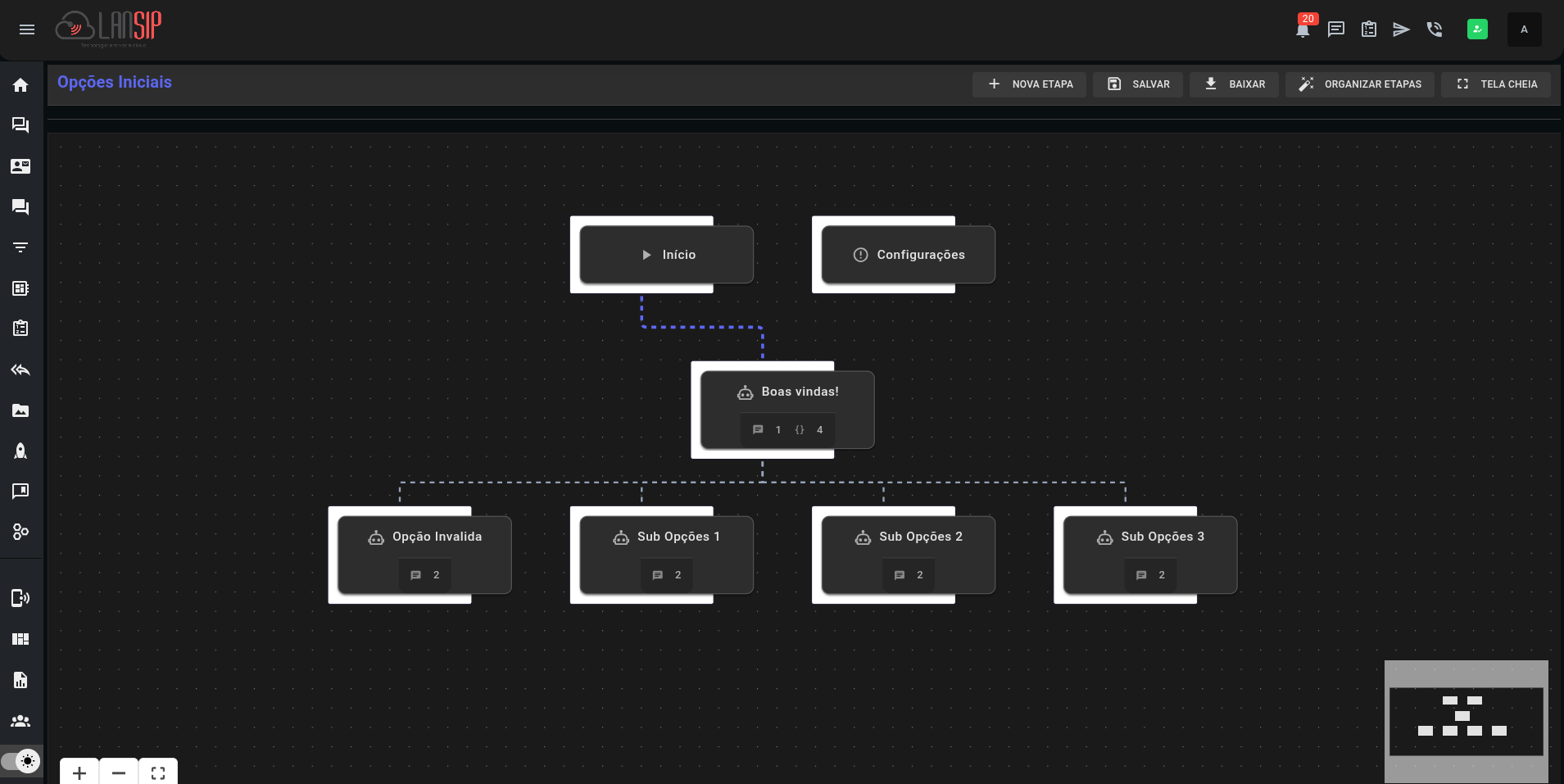Click the Nova Etapa button
The height and width of the screenshot is (784, 1564).
[1029, 84]
